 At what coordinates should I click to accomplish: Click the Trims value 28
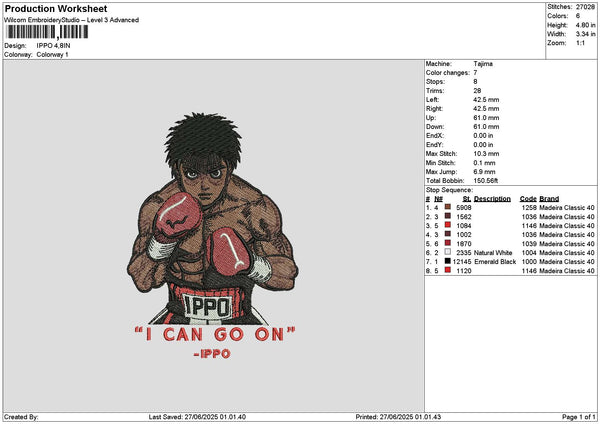tap(477, 91)
